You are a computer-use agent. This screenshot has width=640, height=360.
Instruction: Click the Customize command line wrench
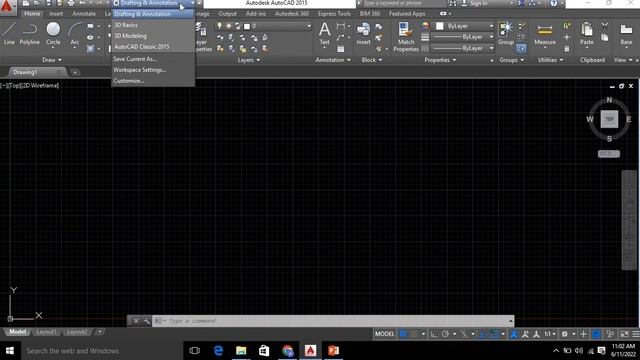147,321
